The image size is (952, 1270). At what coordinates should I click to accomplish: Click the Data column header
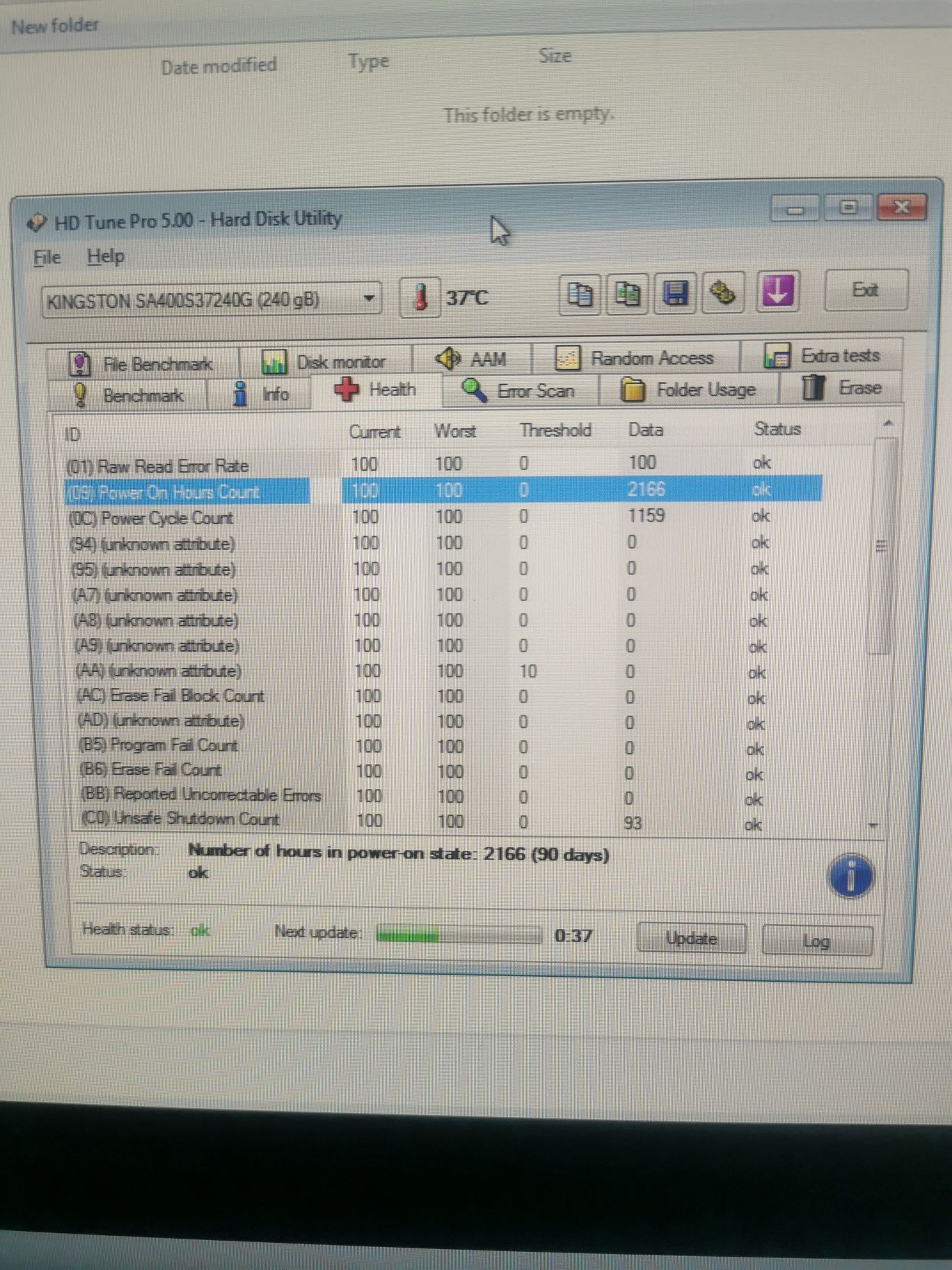tap(646, 430)
